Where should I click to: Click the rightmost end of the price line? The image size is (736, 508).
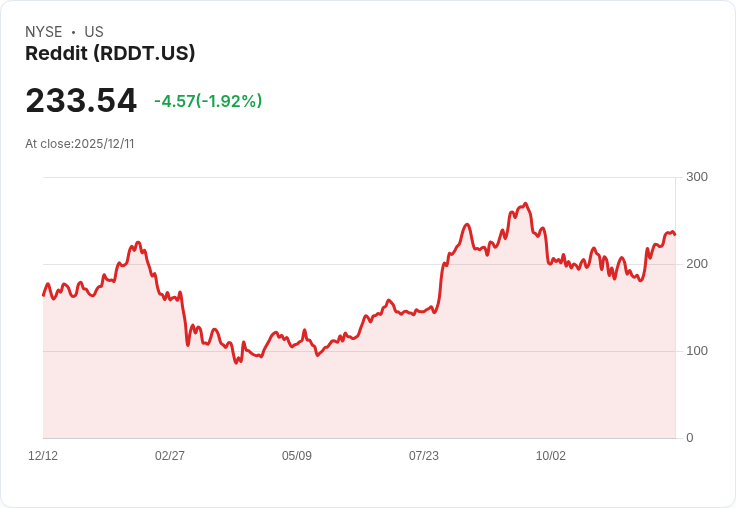(x=675, y=235)
